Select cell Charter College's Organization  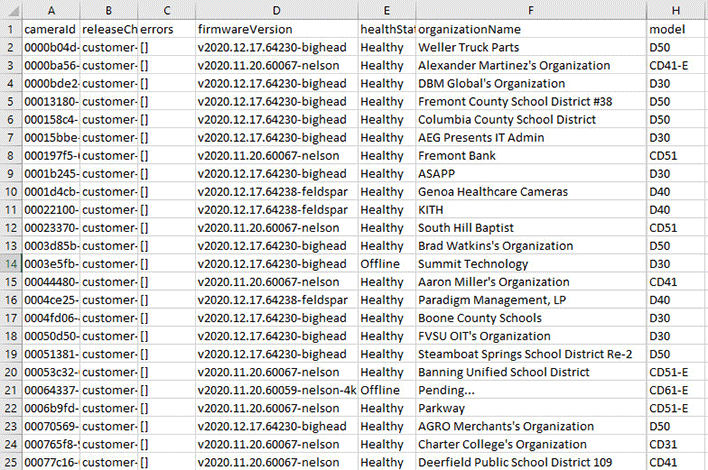pos(531,445)
